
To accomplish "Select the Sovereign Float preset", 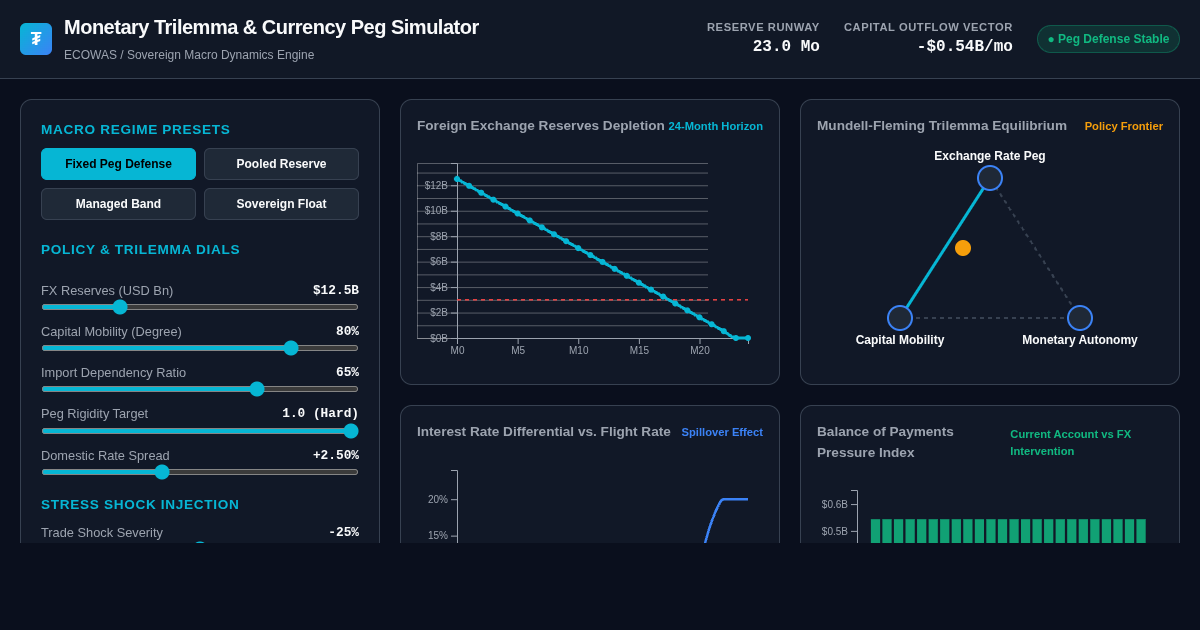I will [281, 204].
